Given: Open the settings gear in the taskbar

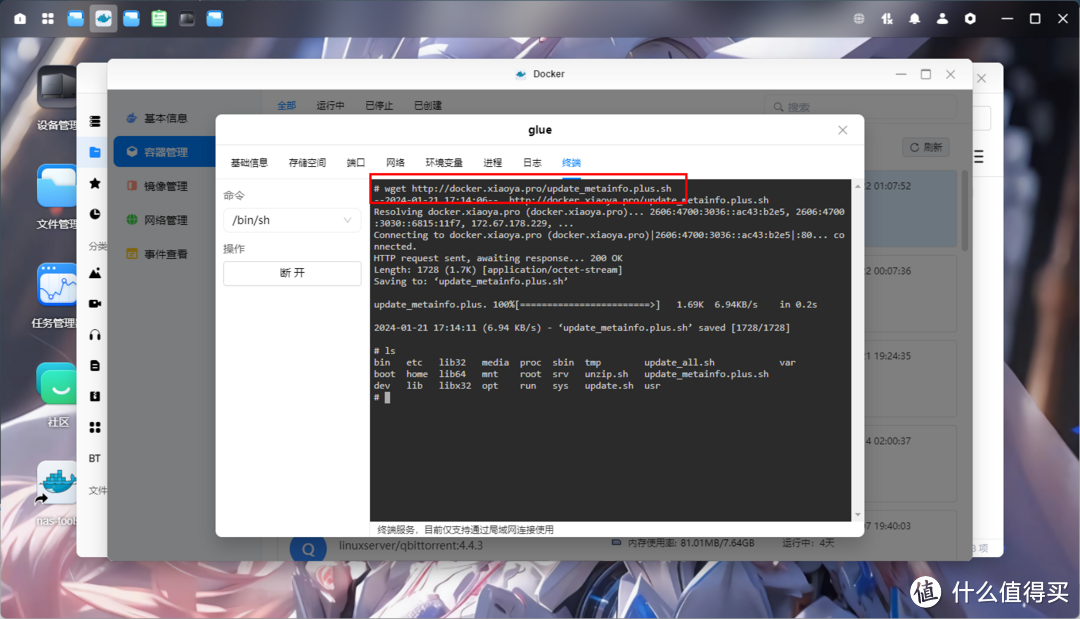Looking at the screenshot, I should point(969,17).
